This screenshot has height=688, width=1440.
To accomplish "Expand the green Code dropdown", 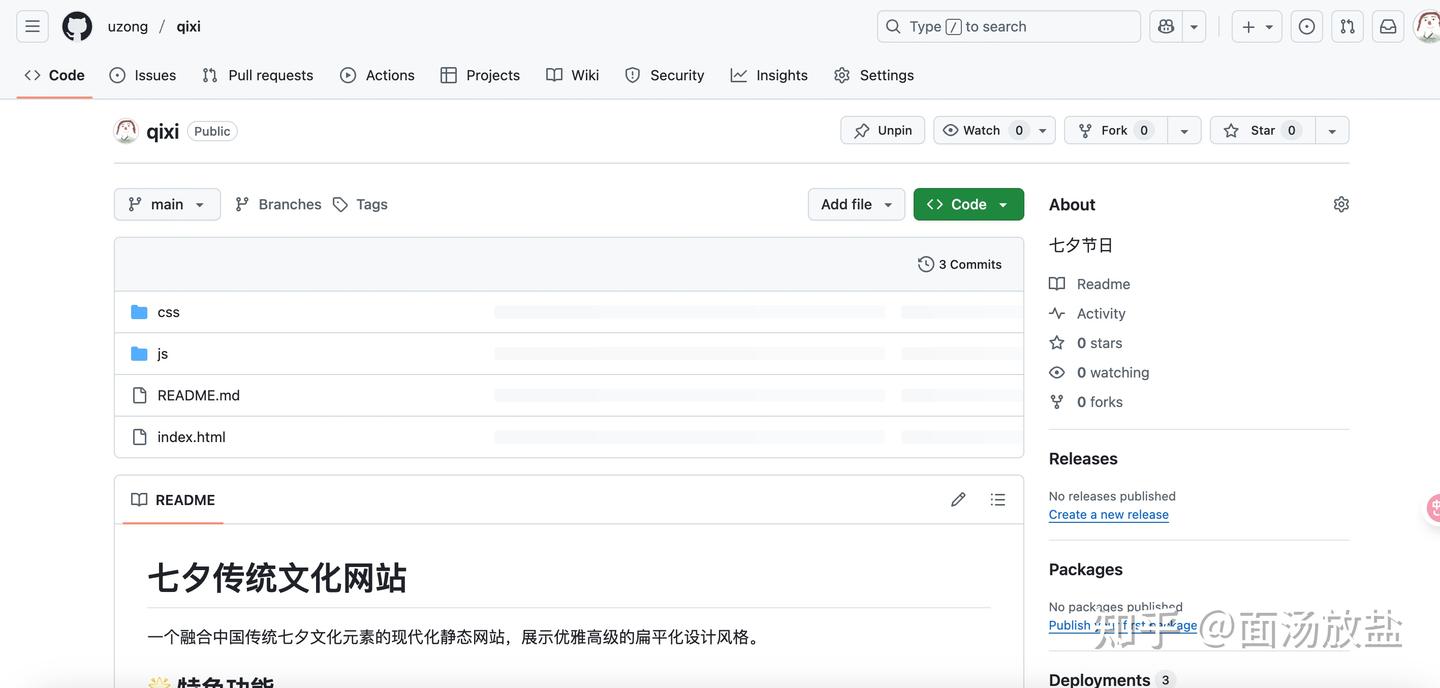I will click(1003, 203).
